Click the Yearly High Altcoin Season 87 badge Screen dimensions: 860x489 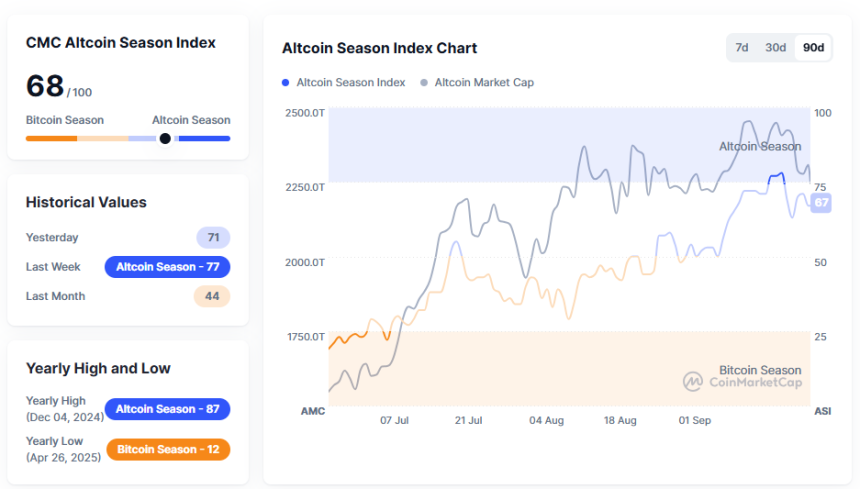[x=167, y=409]
